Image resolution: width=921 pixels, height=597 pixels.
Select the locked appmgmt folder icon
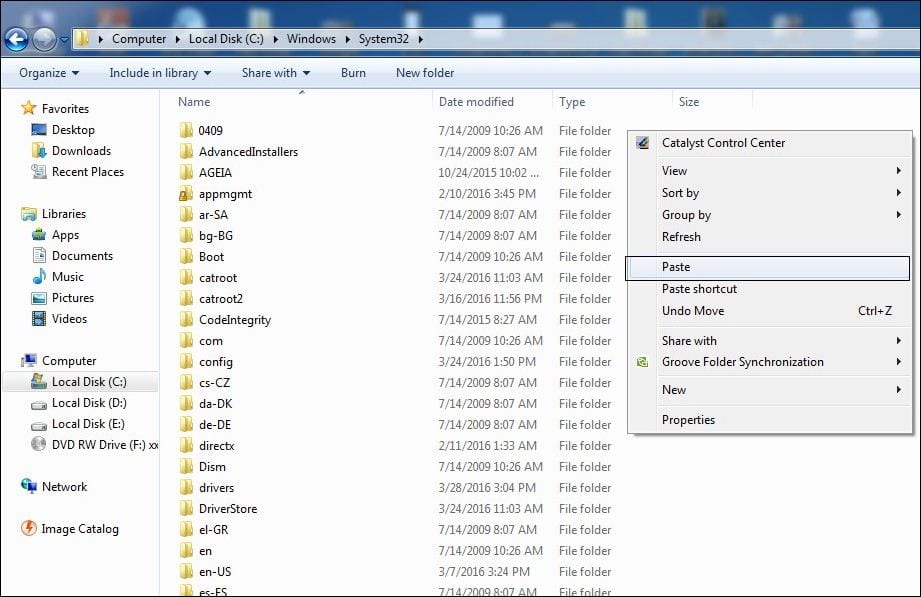186,194
